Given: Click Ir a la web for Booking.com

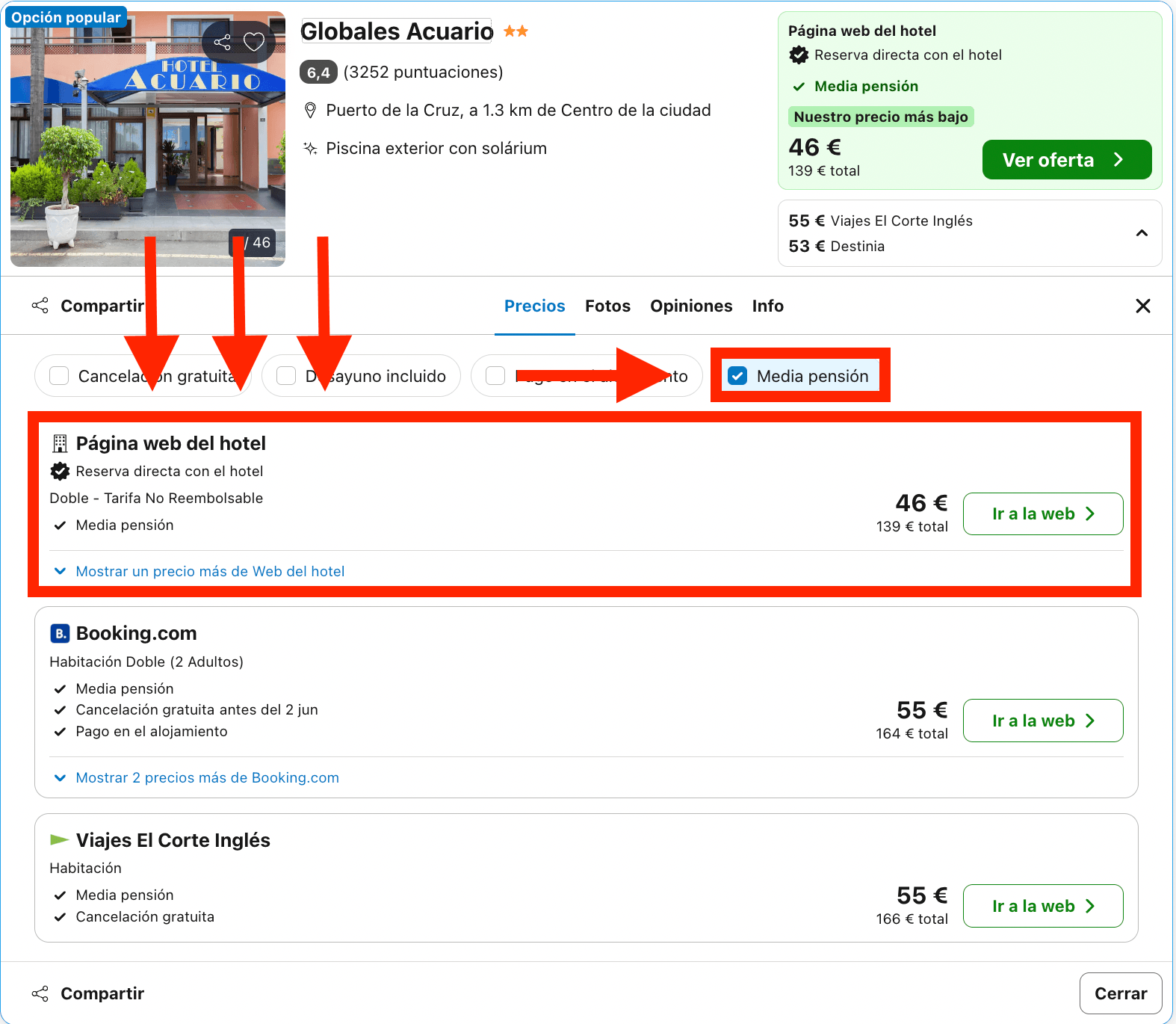Looking at the screenshot, I should (1043, 721).
